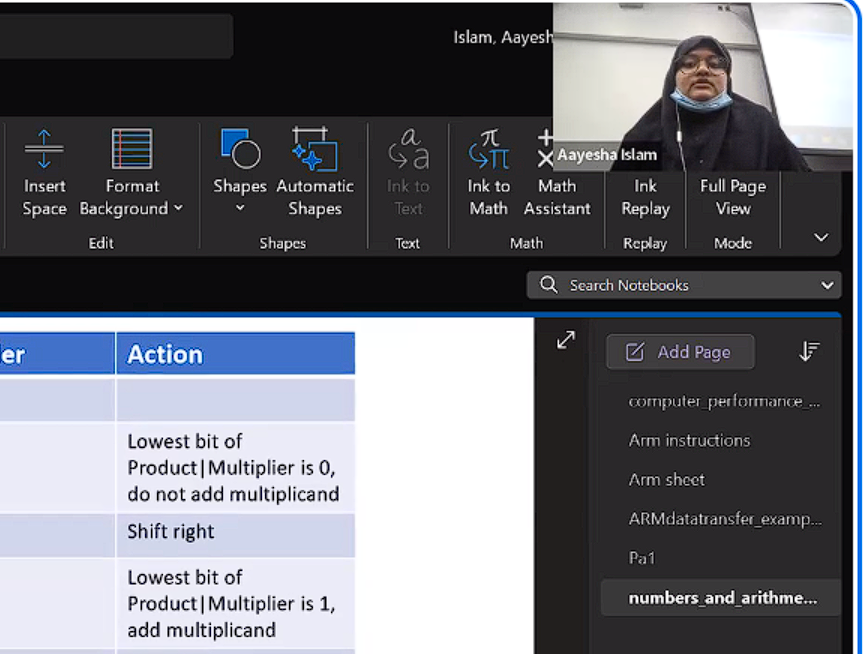This screenshot has height=654, width=864.
Task: Select the Shapes tool
Action: coord(239,160)
